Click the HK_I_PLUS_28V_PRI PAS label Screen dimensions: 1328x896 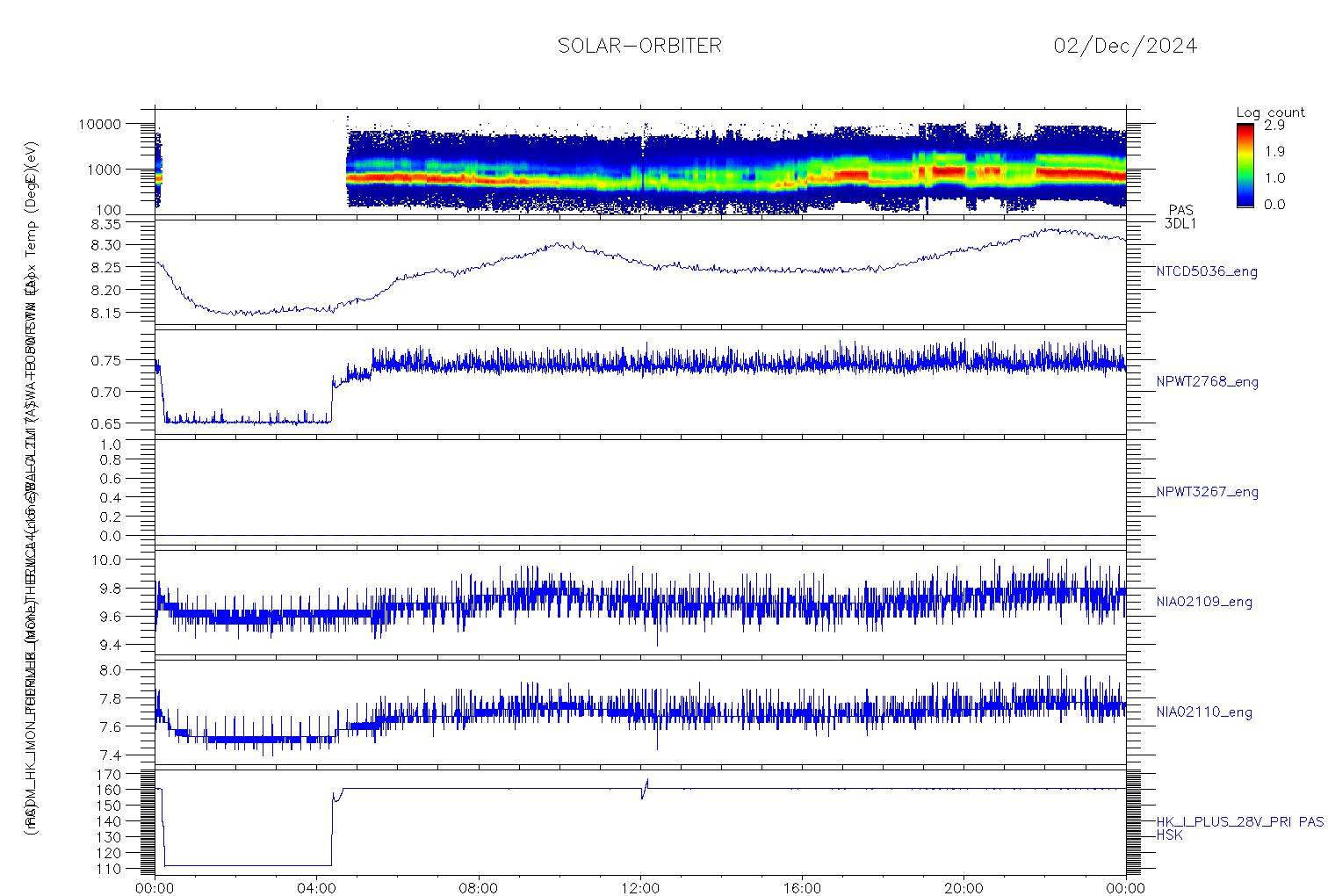pyautogui.click(x=1239, y=822)
